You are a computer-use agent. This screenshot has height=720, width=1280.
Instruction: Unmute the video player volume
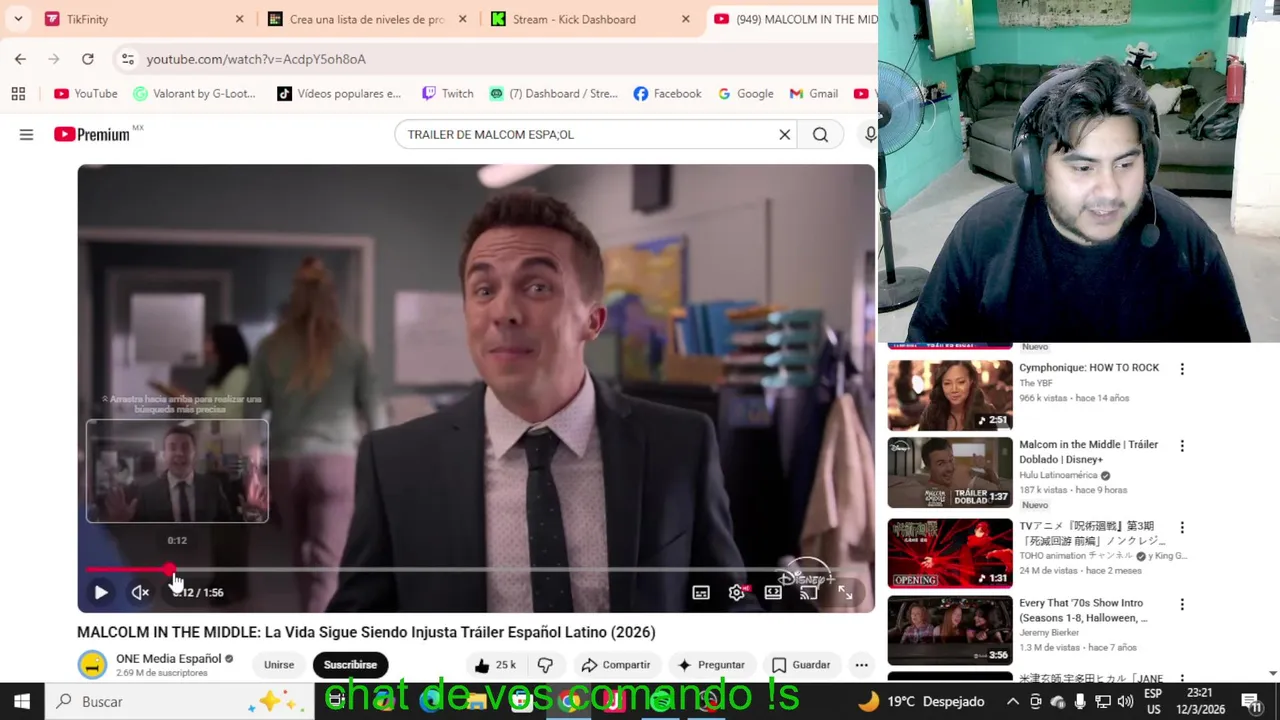tap(140, 593)
